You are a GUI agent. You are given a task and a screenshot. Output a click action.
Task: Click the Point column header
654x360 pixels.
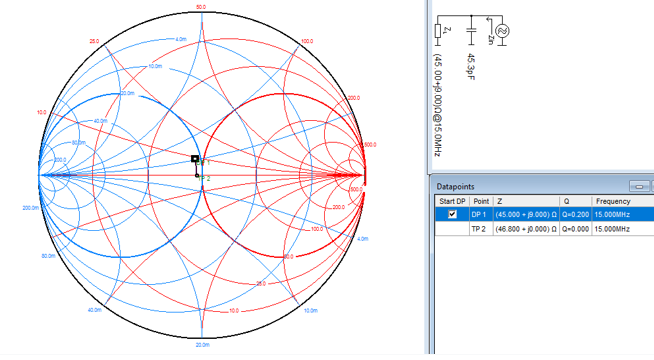point(481,201)
